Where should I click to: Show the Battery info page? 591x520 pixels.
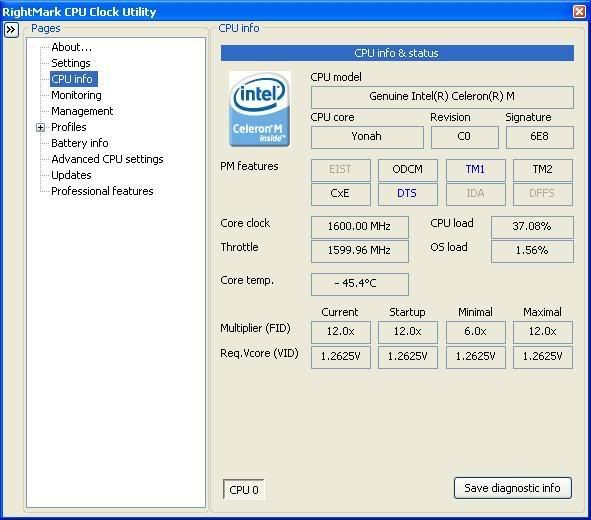click(x=80, y=143)
